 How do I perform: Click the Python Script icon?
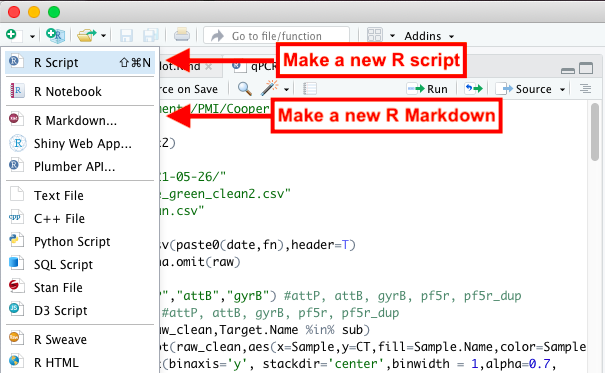point(17,240)
